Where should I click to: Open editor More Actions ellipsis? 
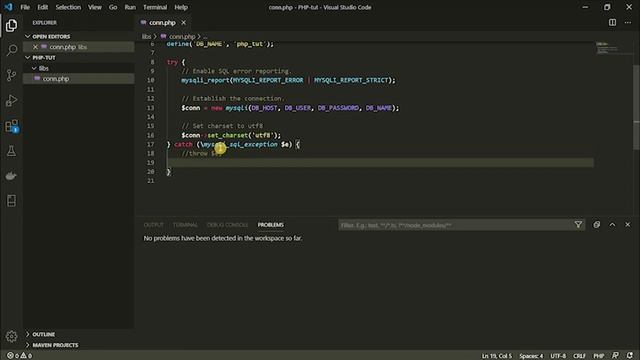tap(628, 22)
